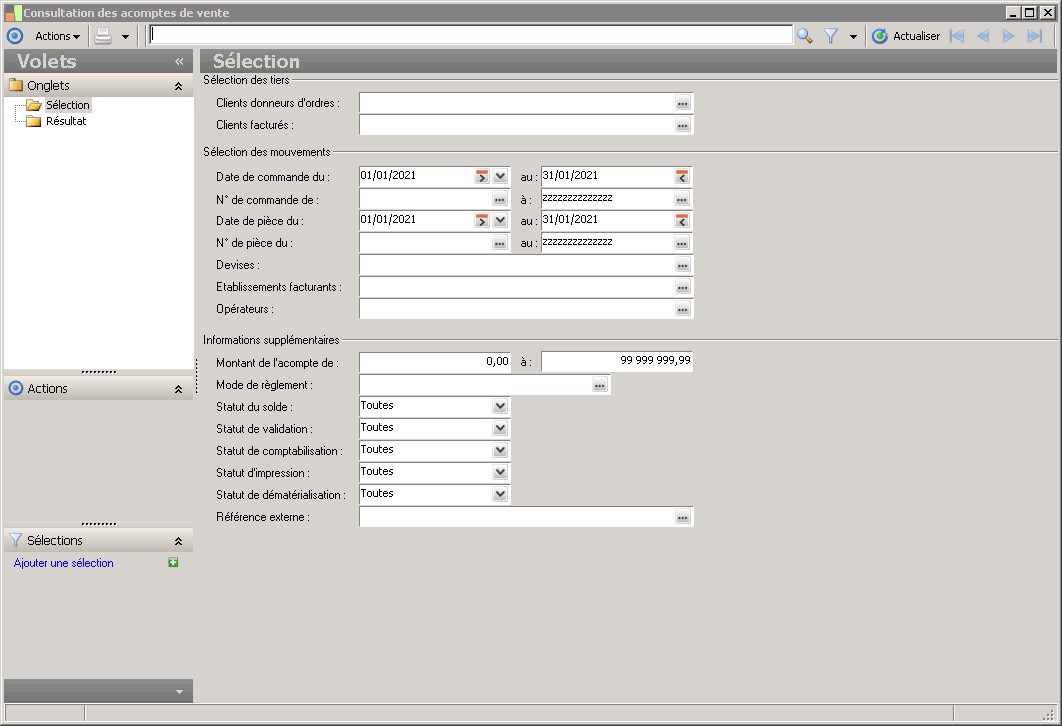Go to previous record arrow icon
1062x726 pixels.
click(x=983, y=36)
